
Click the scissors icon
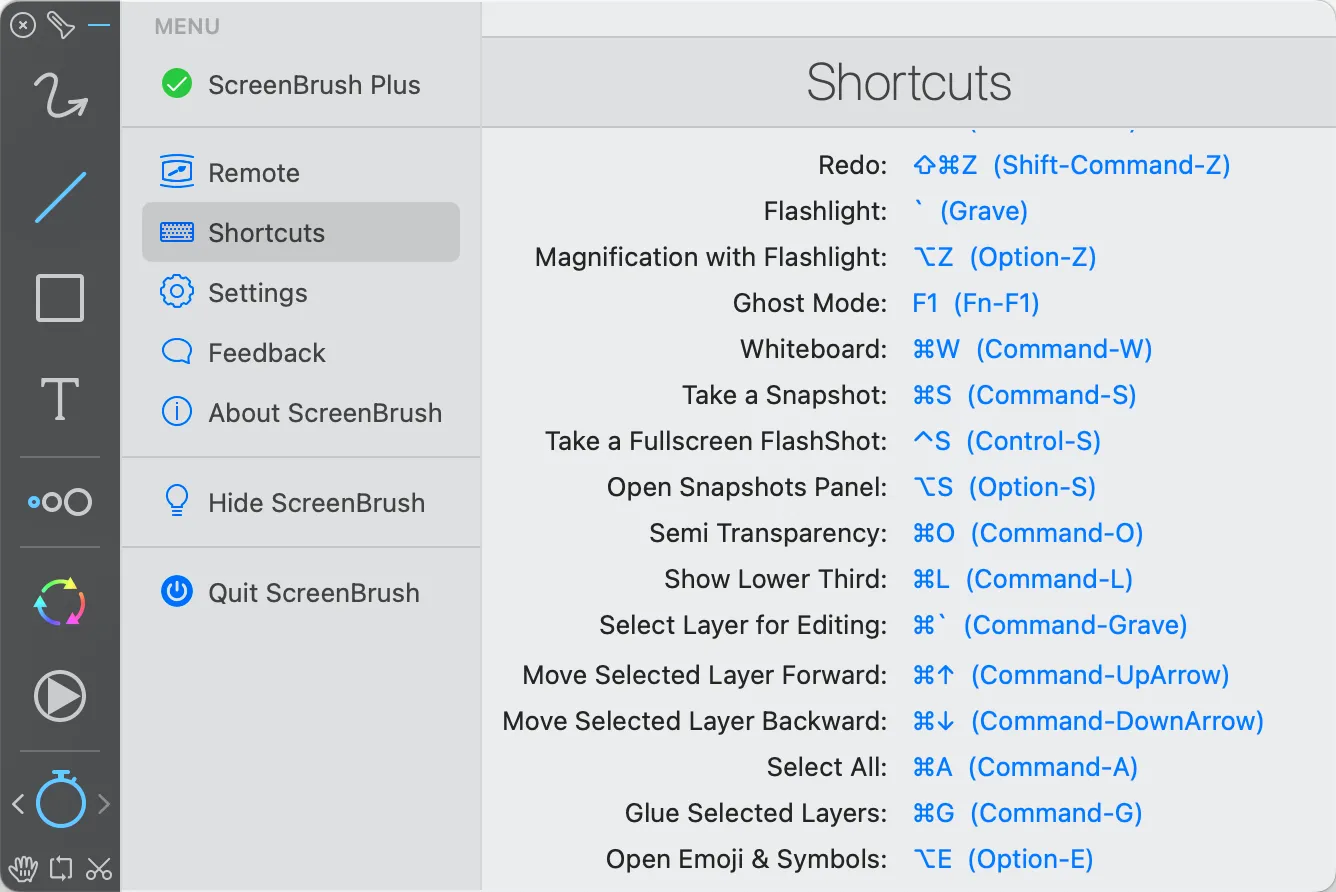click(x=99, y=868)
